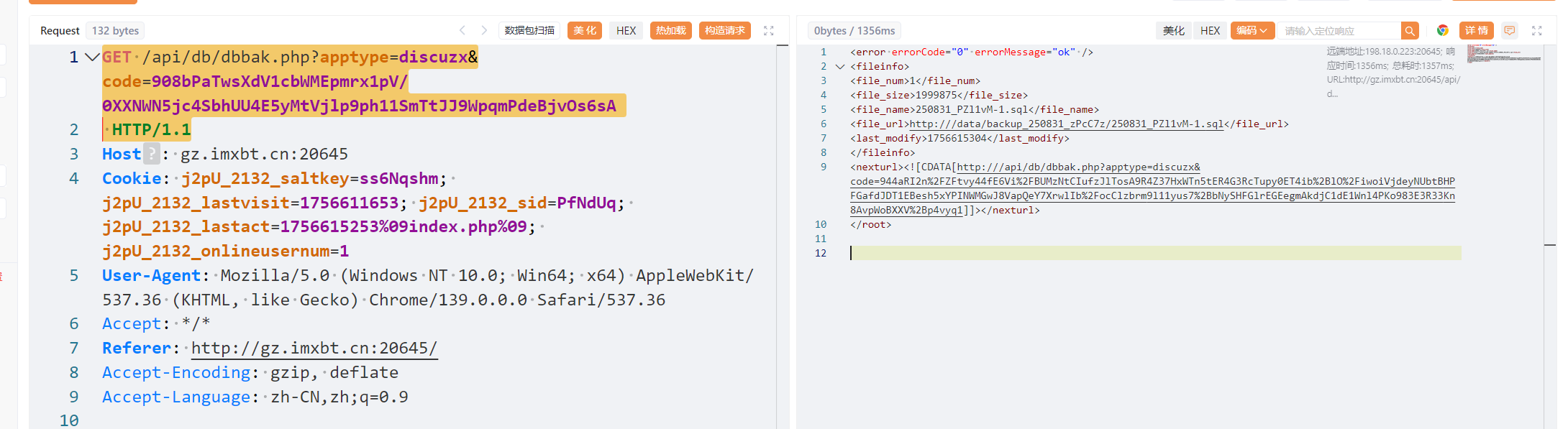1568x429 pixels.
Task: Toggle 美化 beautify on the Request panel
Action: 584,30
